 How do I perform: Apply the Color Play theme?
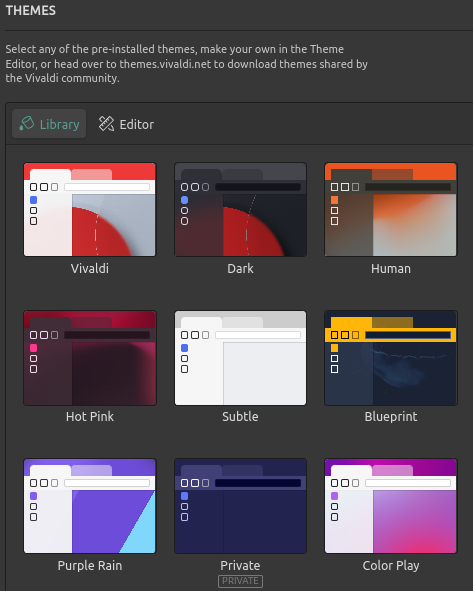point(391,506)
